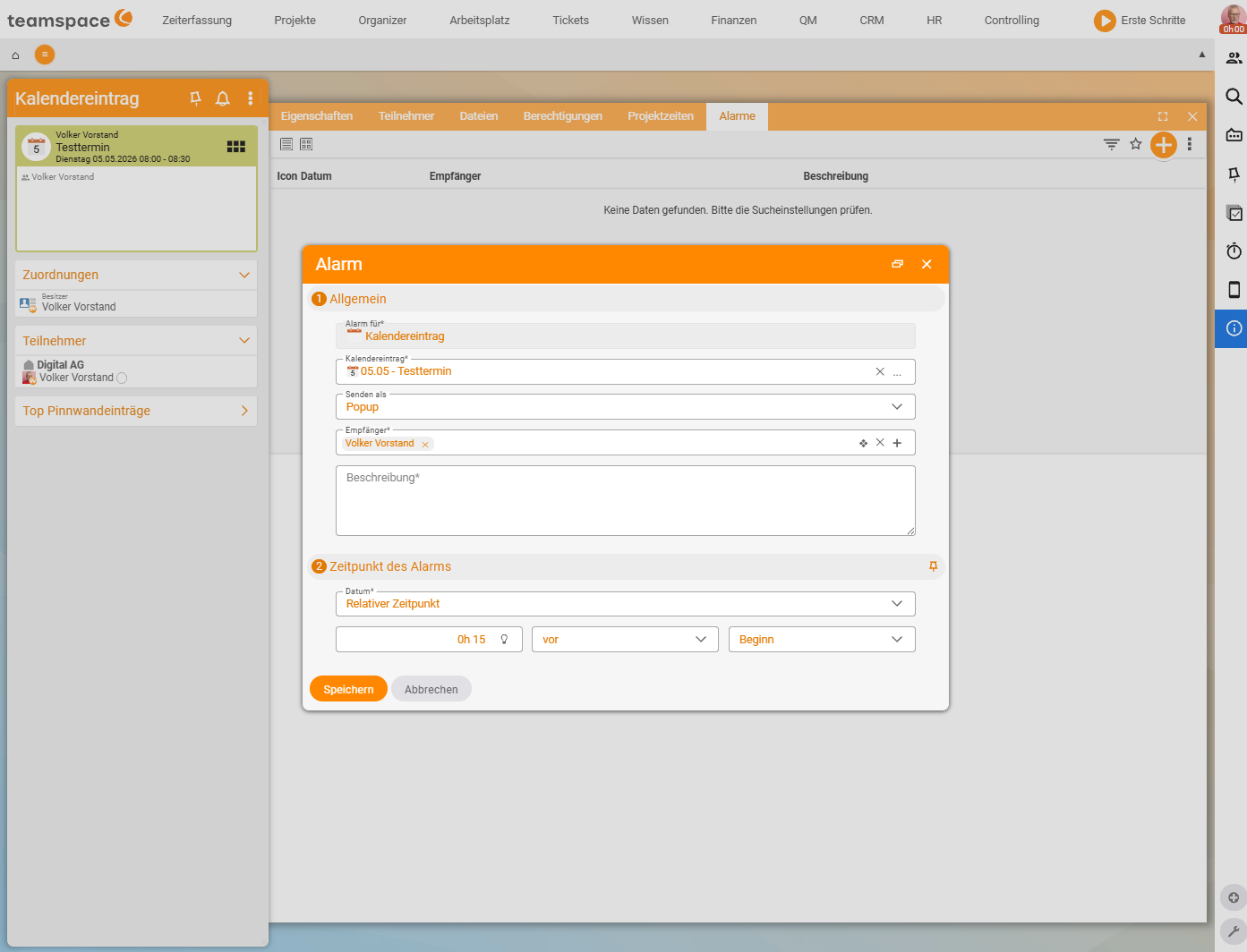
Task: Open the Volker Vorstand owner link under Zuordnungen
Action: (79, 307)
